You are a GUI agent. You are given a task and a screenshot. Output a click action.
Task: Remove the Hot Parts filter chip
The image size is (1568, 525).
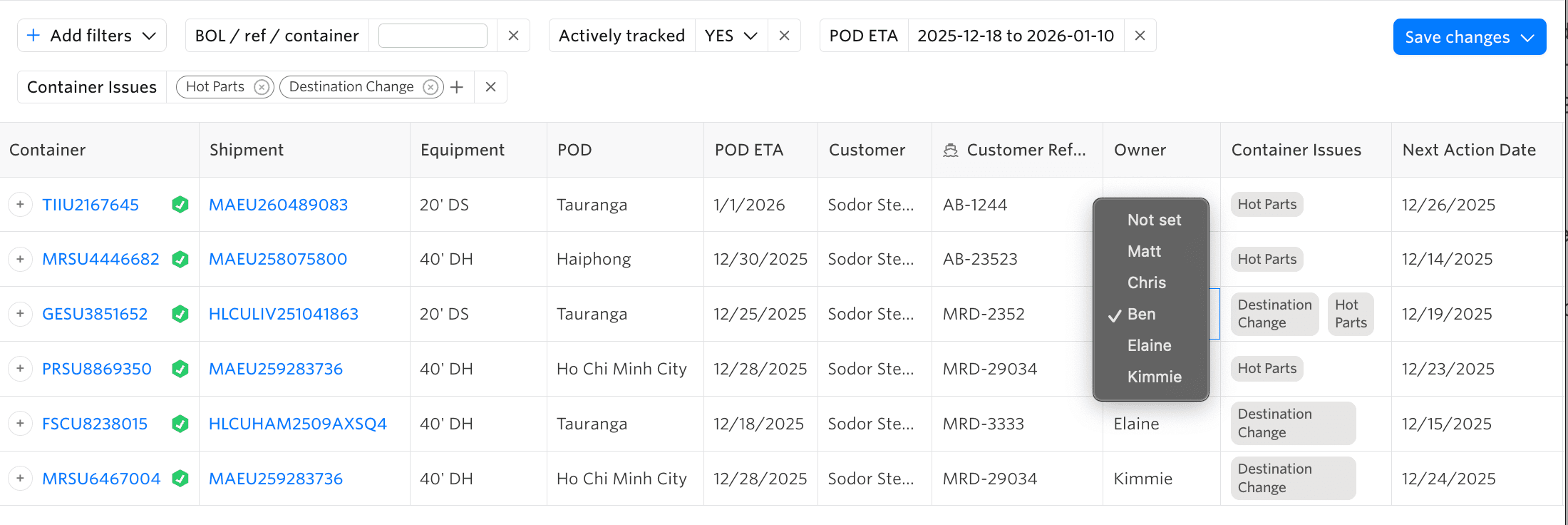click(262, 87)
